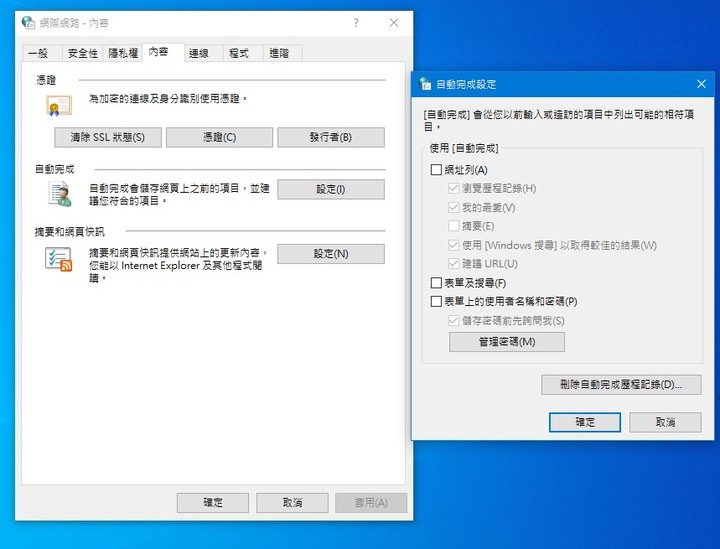
Task: Click 確定 in 網際網路 - 內容 window
Action: tap(213, 503)
